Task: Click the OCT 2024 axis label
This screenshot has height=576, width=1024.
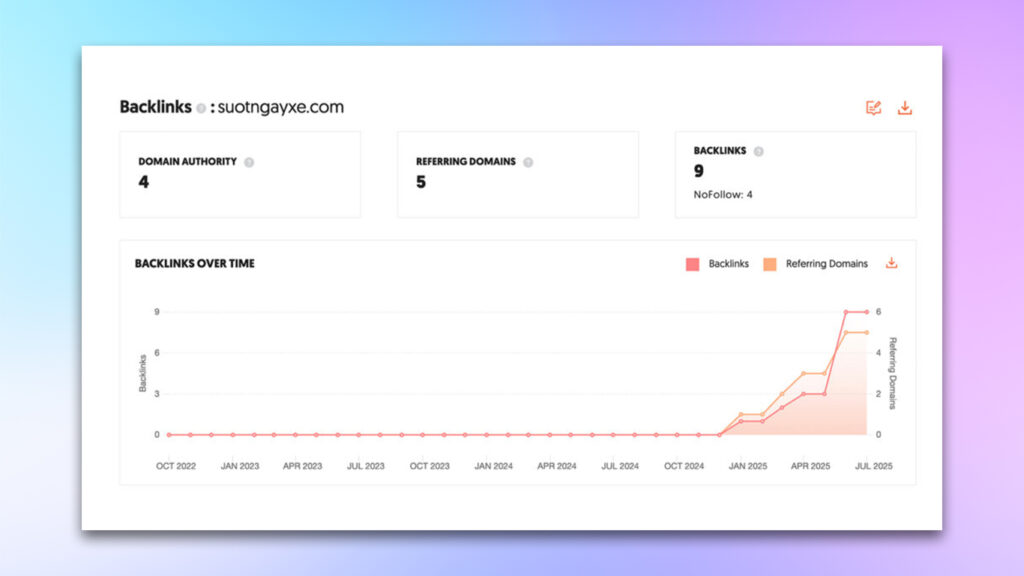Action: click(684, 466)
